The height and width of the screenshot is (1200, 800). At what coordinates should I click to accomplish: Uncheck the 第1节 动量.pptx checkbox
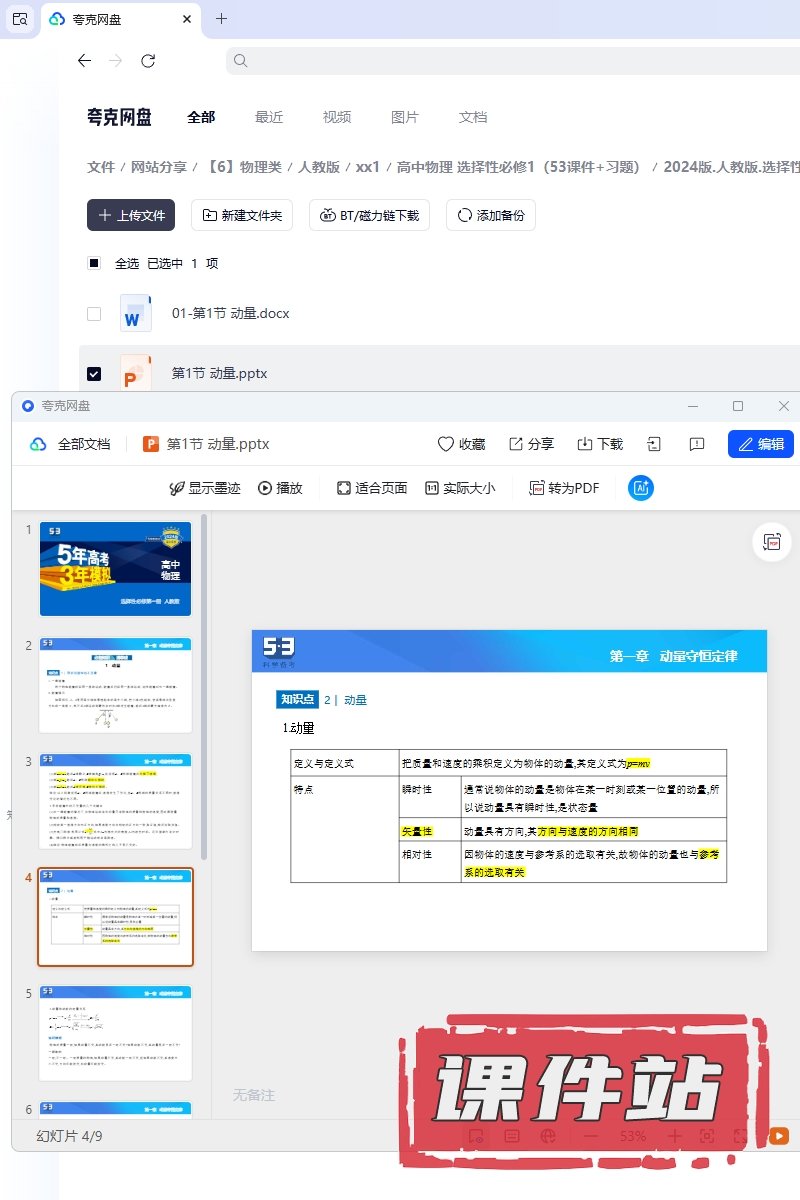94,373
